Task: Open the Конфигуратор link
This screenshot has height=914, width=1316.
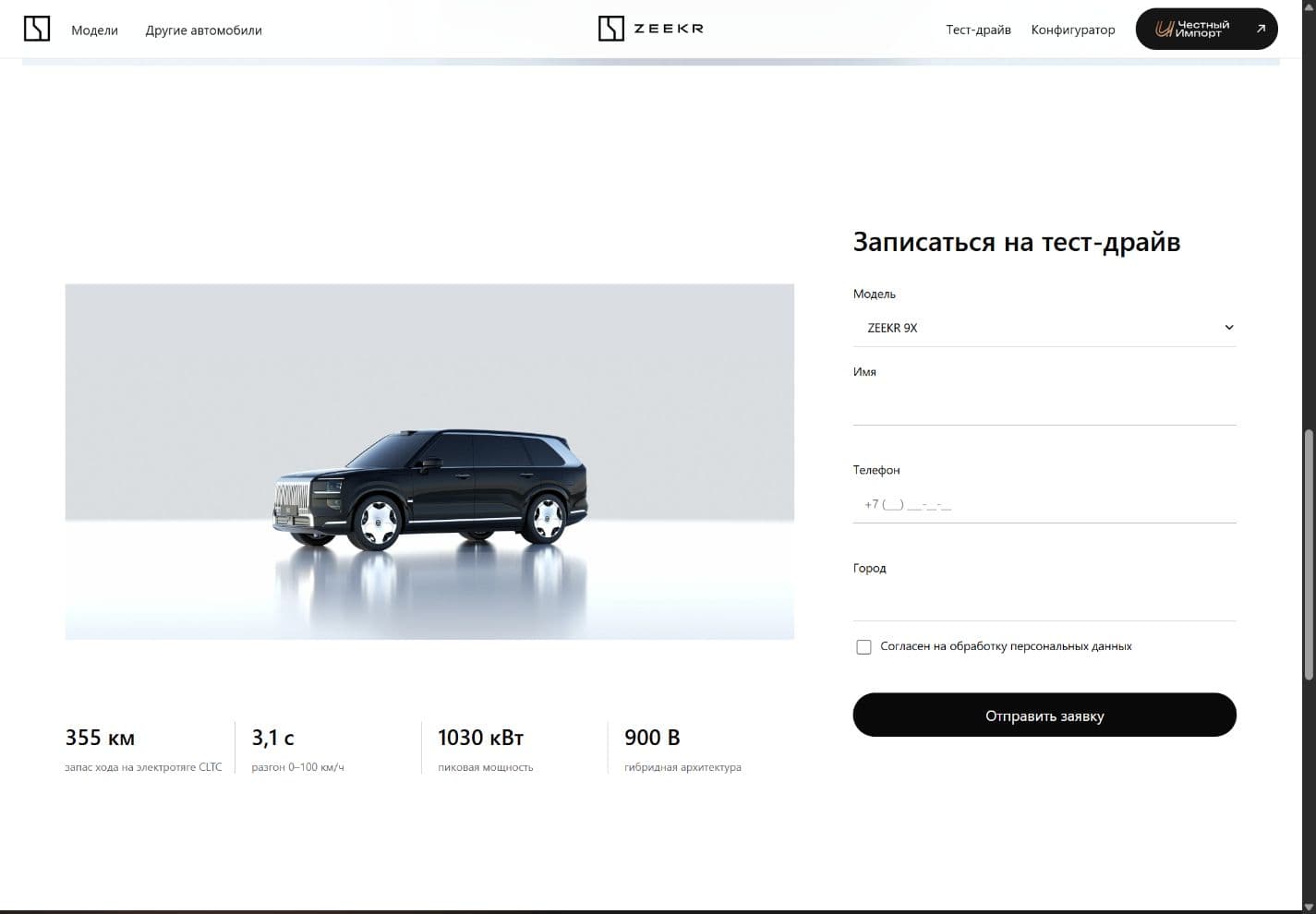Action: [x=1073, y=30]
